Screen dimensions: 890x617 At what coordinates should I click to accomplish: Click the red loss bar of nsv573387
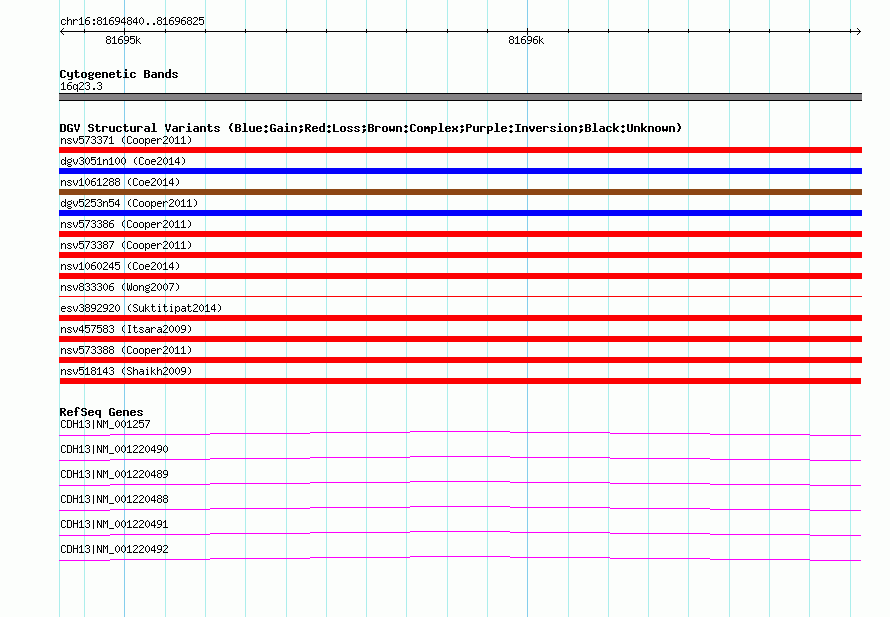pyautogui.click(x=460, y=255)
